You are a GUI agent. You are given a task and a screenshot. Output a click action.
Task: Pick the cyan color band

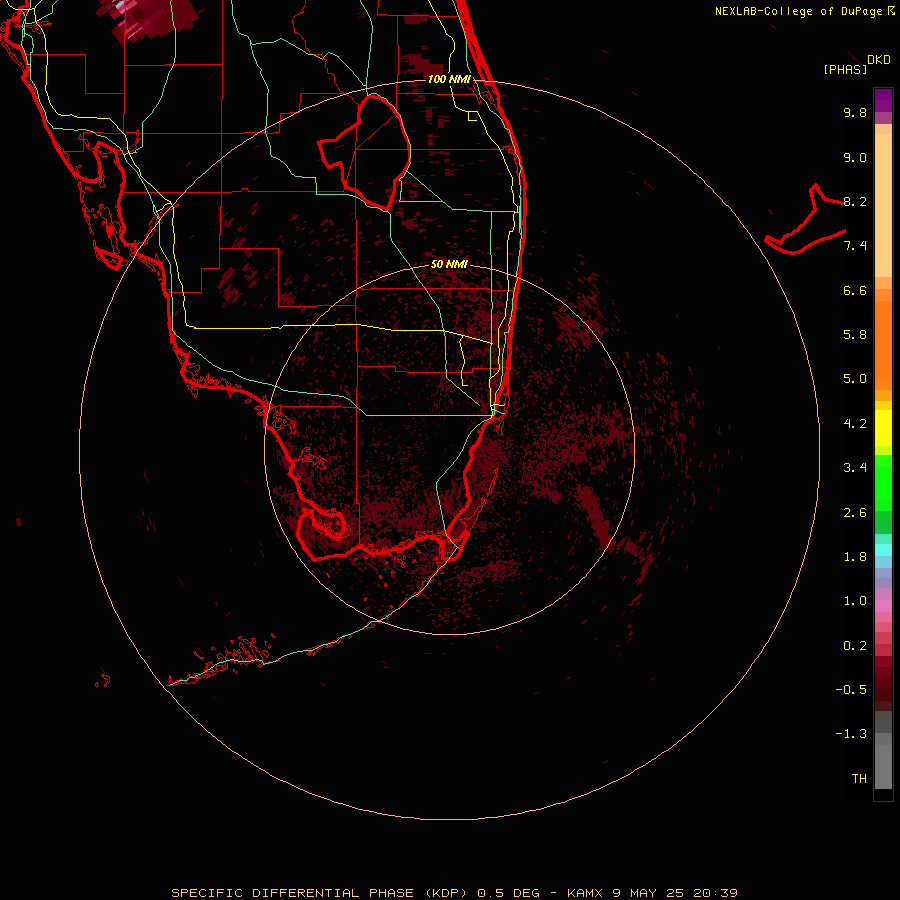tap(883, 550)
